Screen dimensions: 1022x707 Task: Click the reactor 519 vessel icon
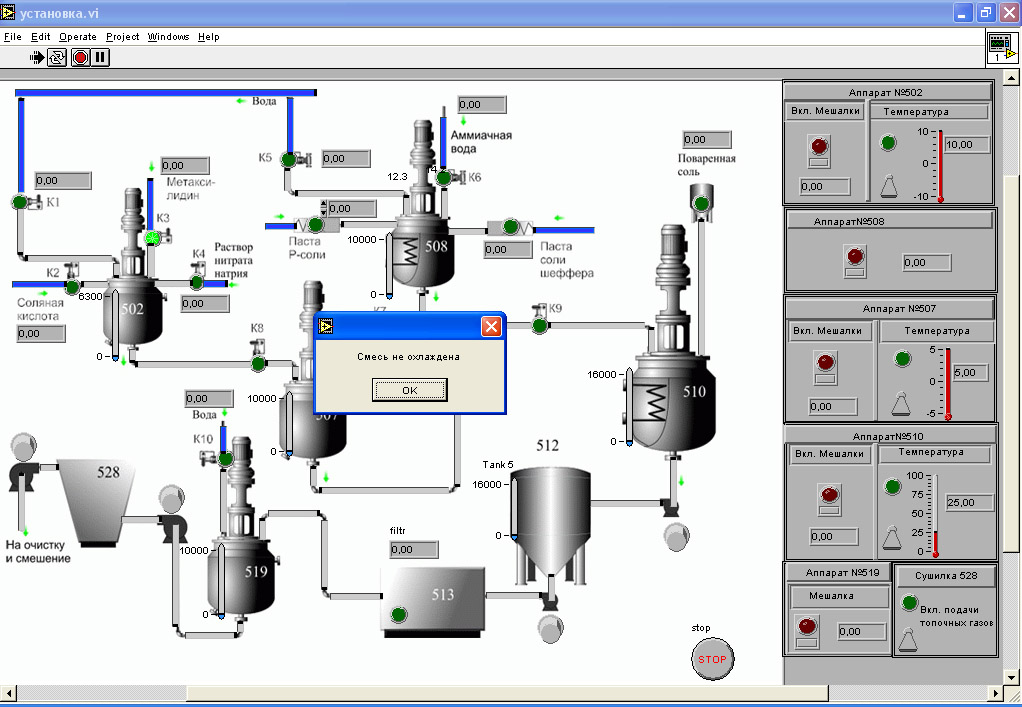point(241,577)
